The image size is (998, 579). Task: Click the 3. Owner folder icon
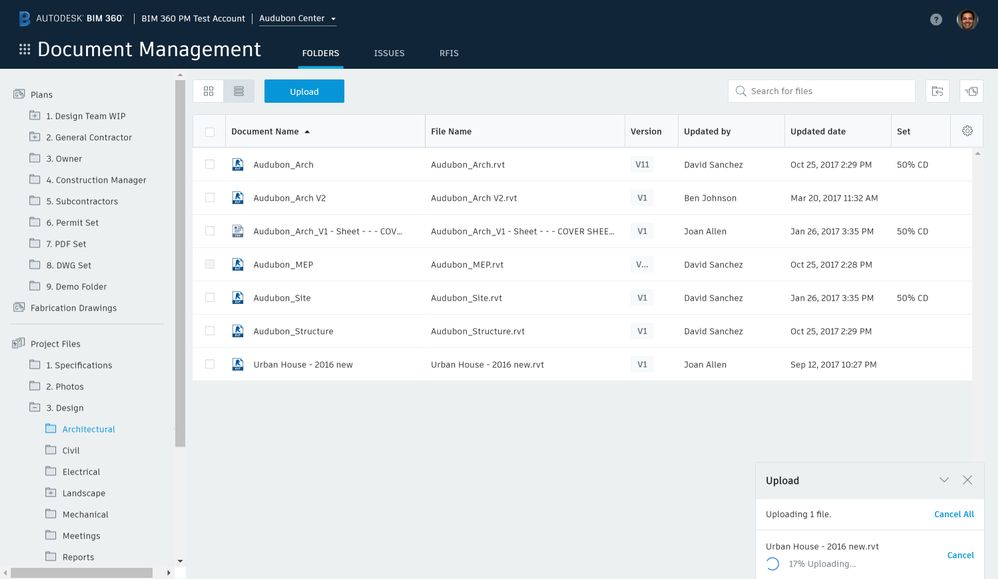[x=35, y=158]
